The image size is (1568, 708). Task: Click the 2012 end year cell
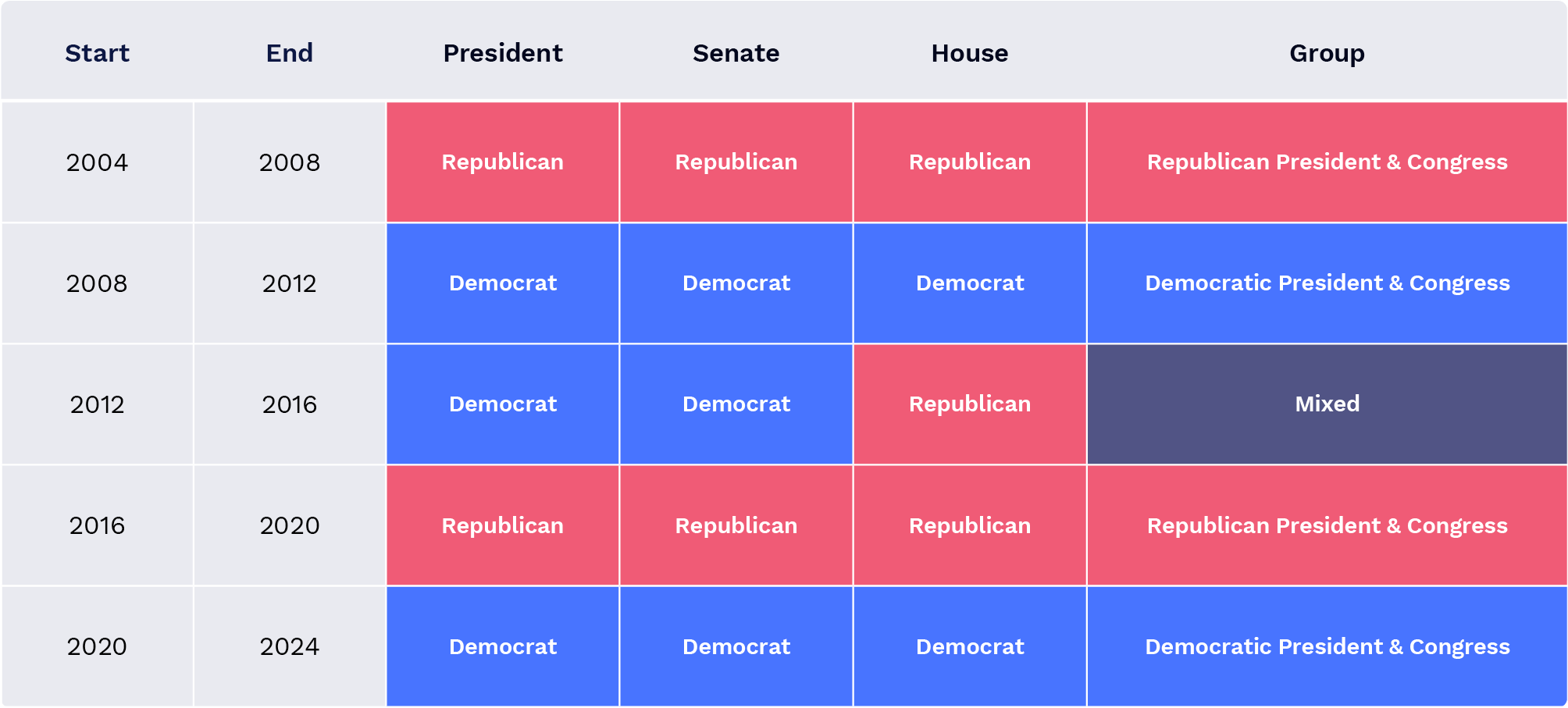pos(289,283)
